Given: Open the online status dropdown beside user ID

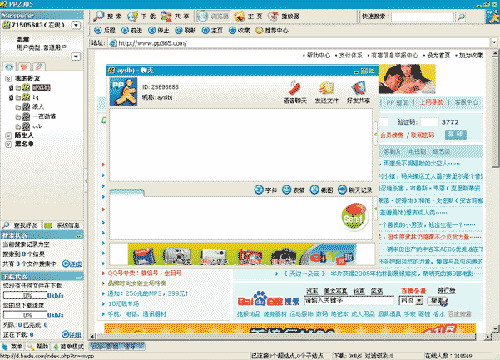Looking at the screenshot, I should point(76,25).
